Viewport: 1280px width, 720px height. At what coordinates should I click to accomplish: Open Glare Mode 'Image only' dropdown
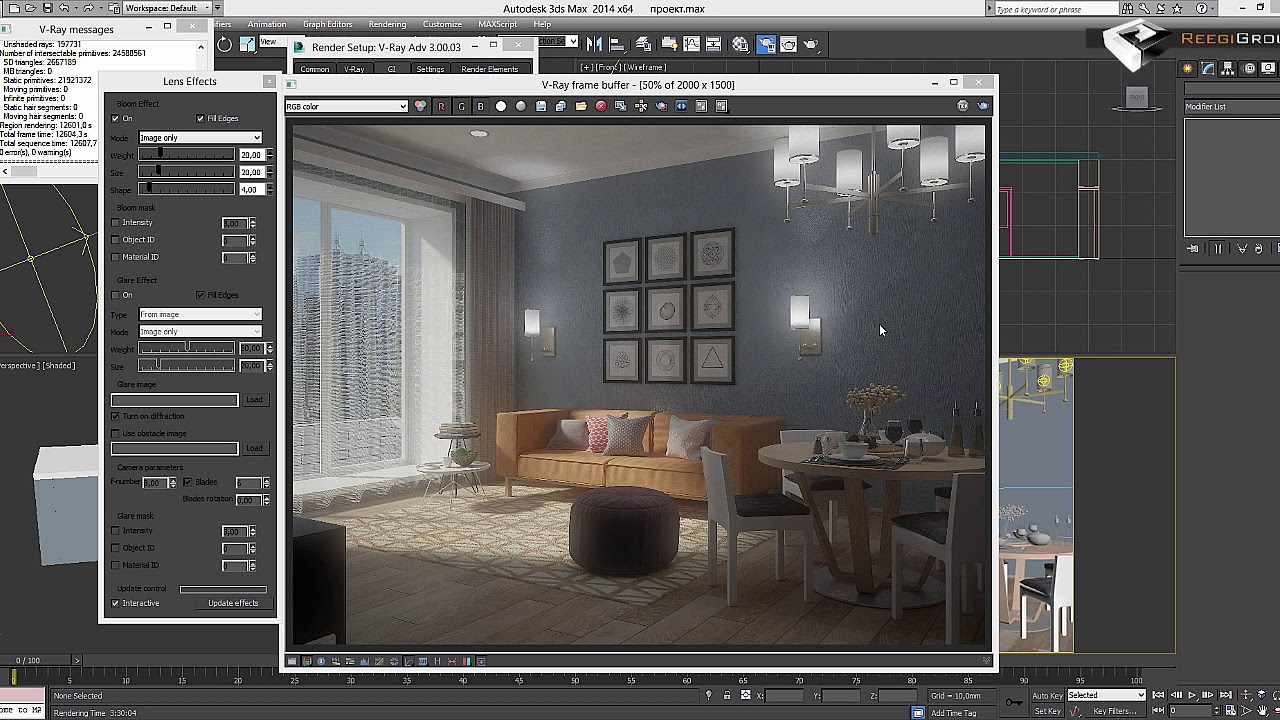pyautogui.click(x=200, y=331)
